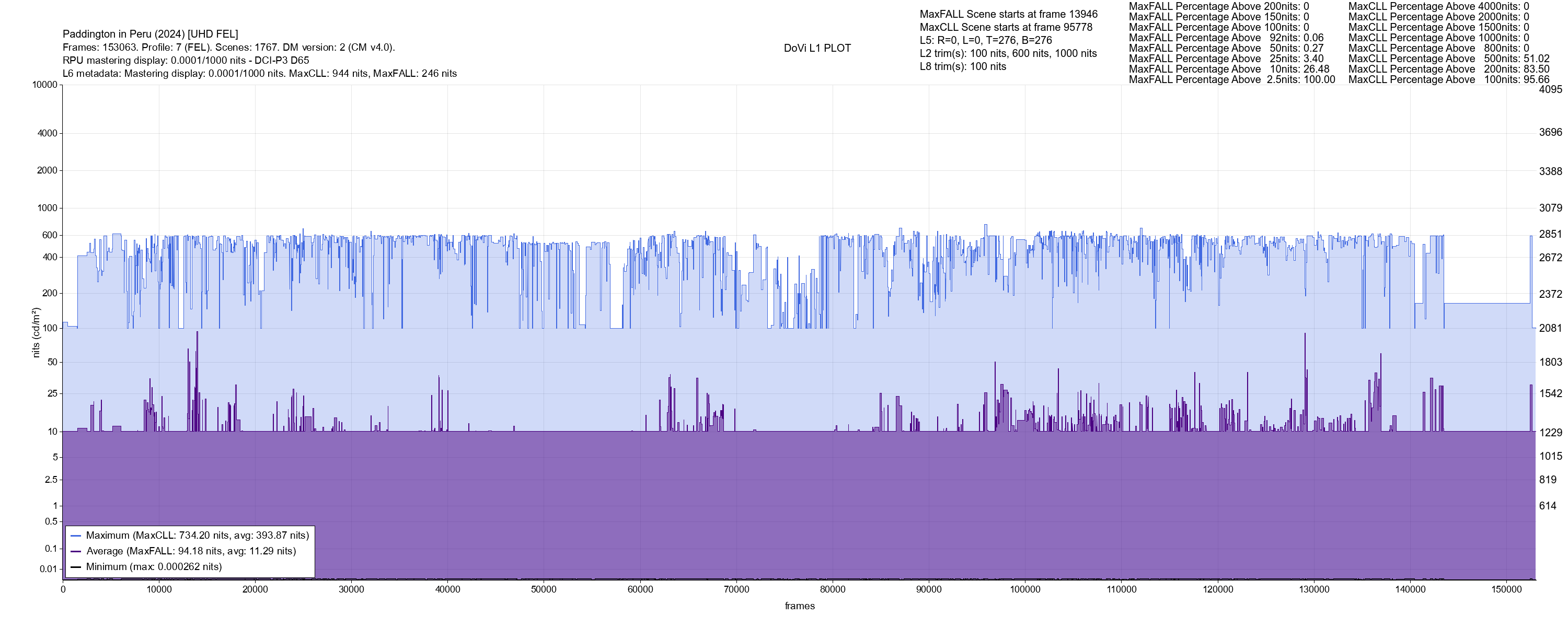The width and height of the screenshot is (1568, 627).
Task: Click 'MaxCLL Scene starts at frame 95778' text
Action: (x=1006, y=27)
